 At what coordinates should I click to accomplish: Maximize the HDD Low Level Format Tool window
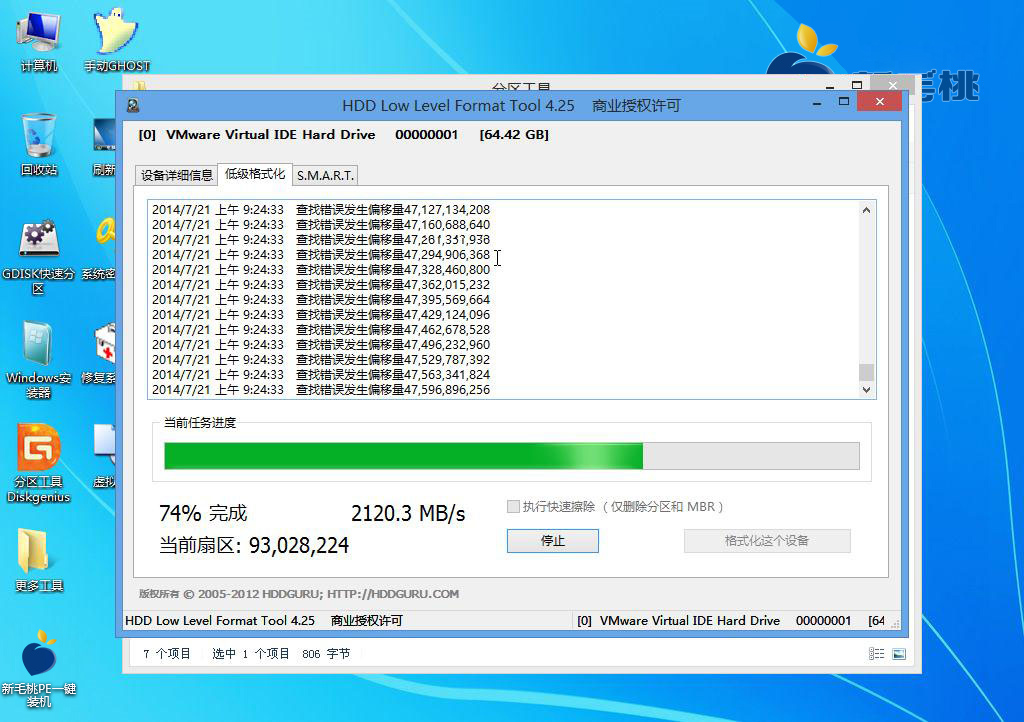(844, 102)
